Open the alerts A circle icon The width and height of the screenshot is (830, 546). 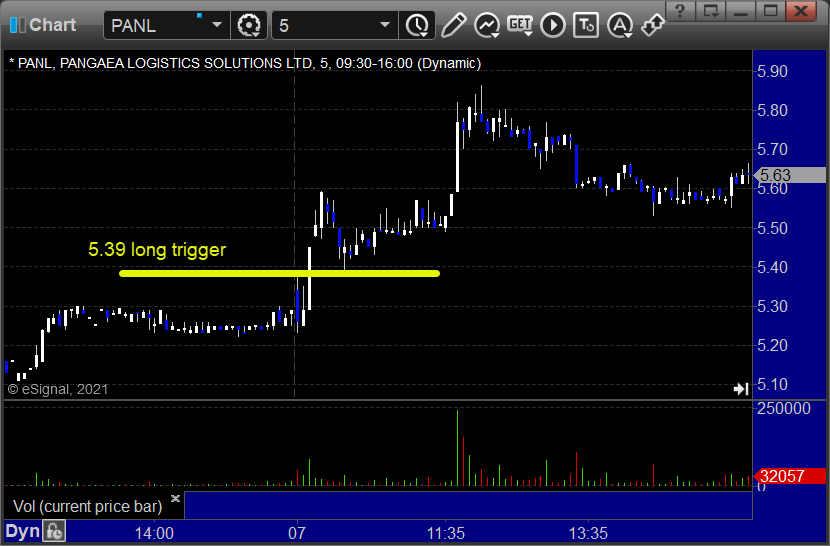point(620,25)
